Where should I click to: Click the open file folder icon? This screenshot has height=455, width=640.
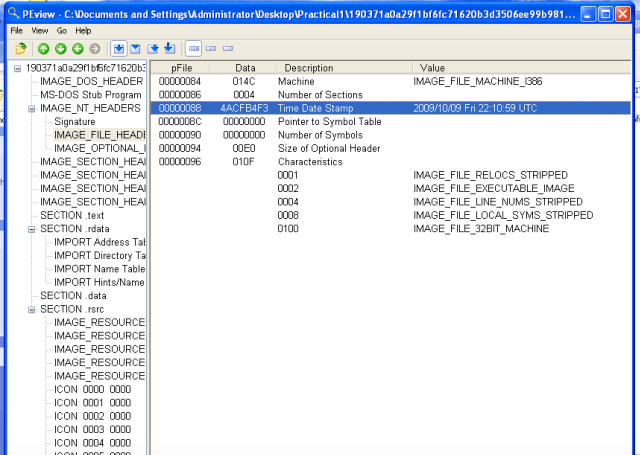click(x=20, y=48)
